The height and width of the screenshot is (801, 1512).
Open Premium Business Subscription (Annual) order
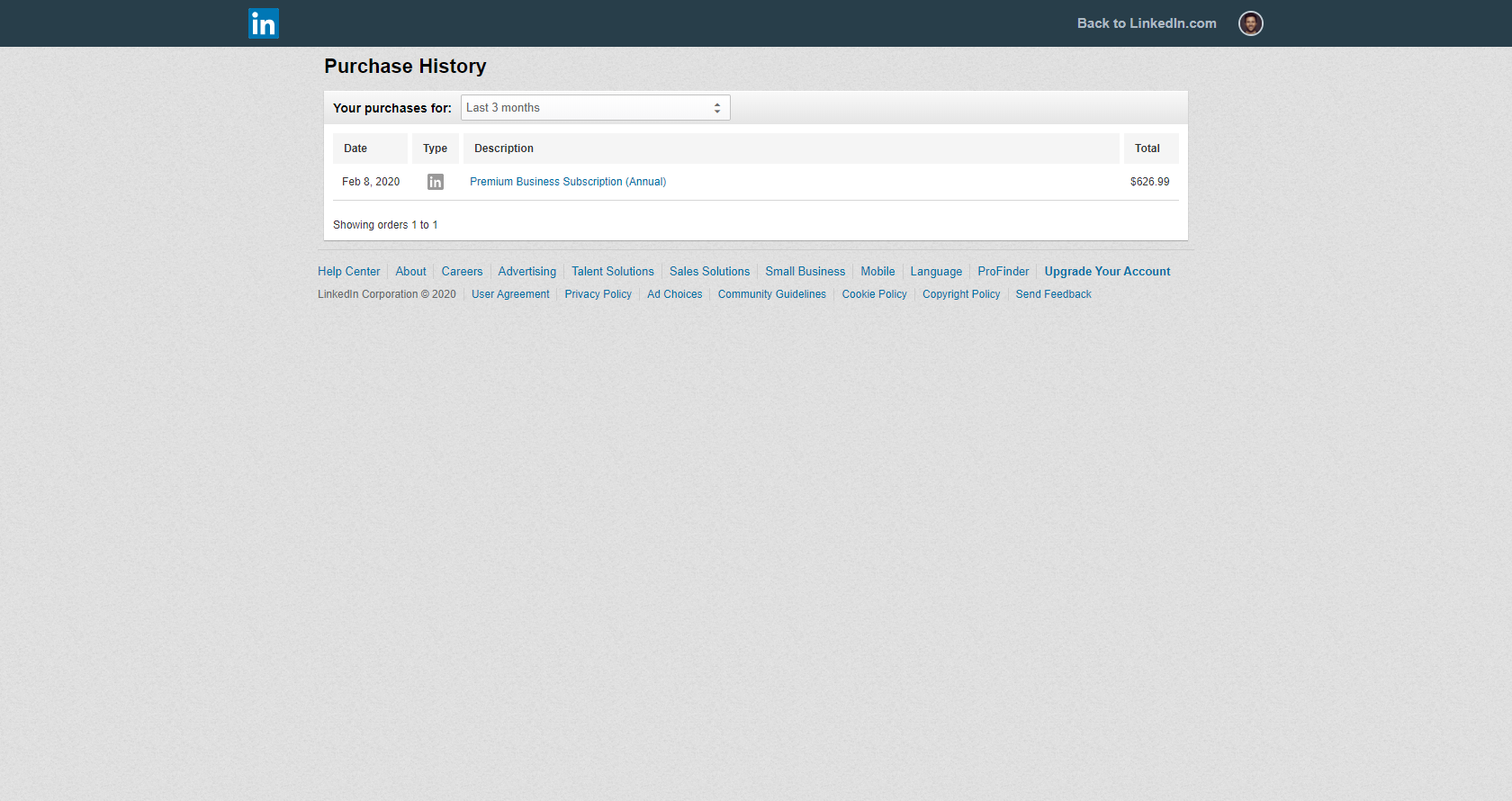pyautogui.click(x=568, y=182)
